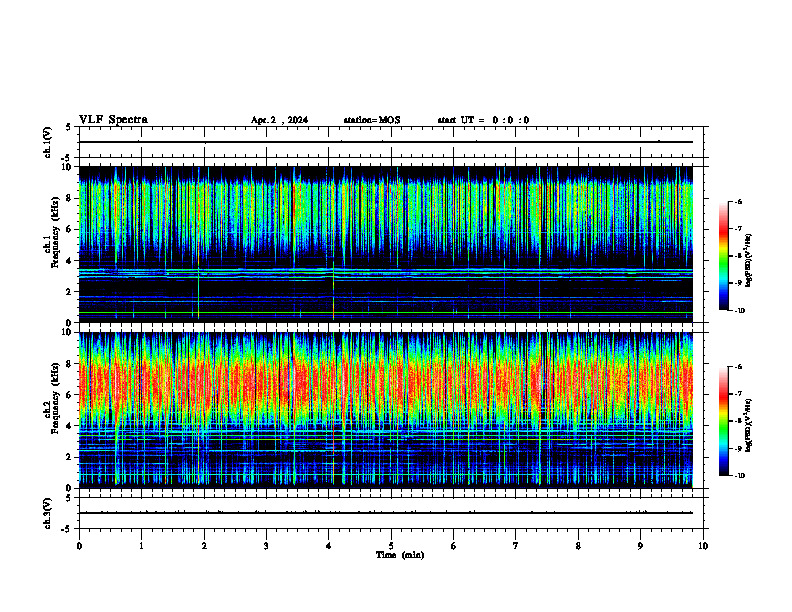Click the "-6" label on ch.1 color bar
This screenshot has width=792, height=612.
[x=738, y=201]
